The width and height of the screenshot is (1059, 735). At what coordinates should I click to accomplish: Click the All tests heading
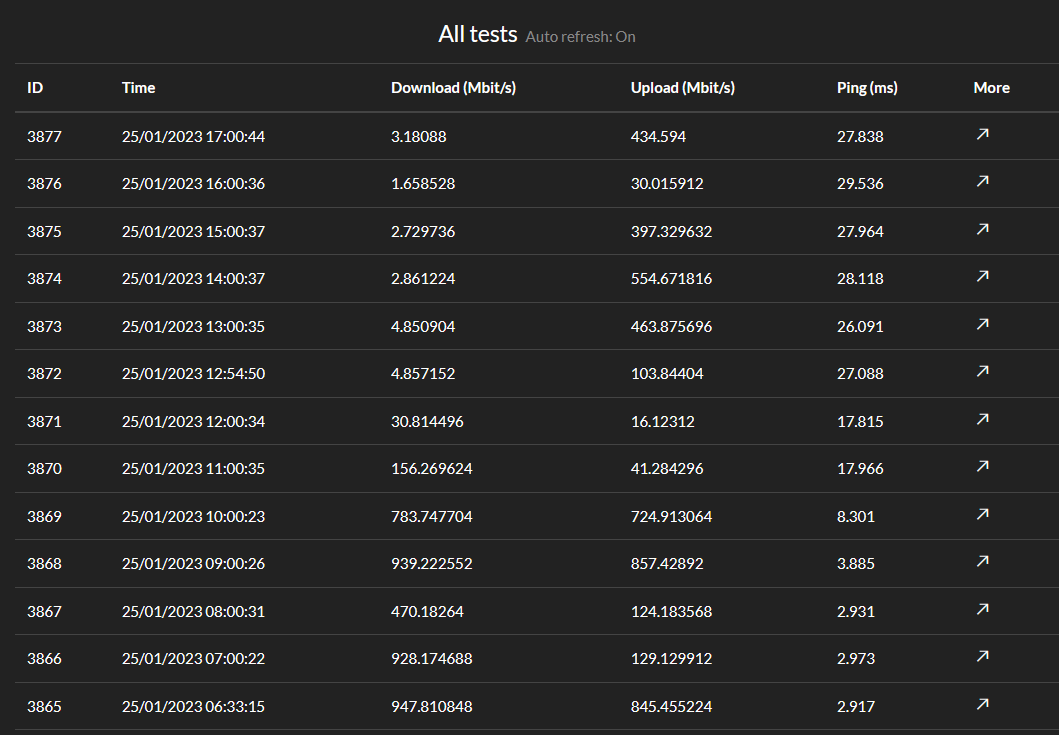pos(477,34)
